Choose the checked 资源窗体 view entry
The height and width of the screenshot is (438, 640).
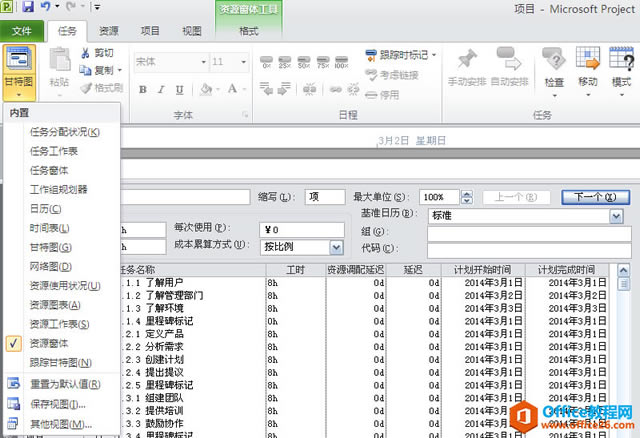pyautogui.click(x=49, y=343)
